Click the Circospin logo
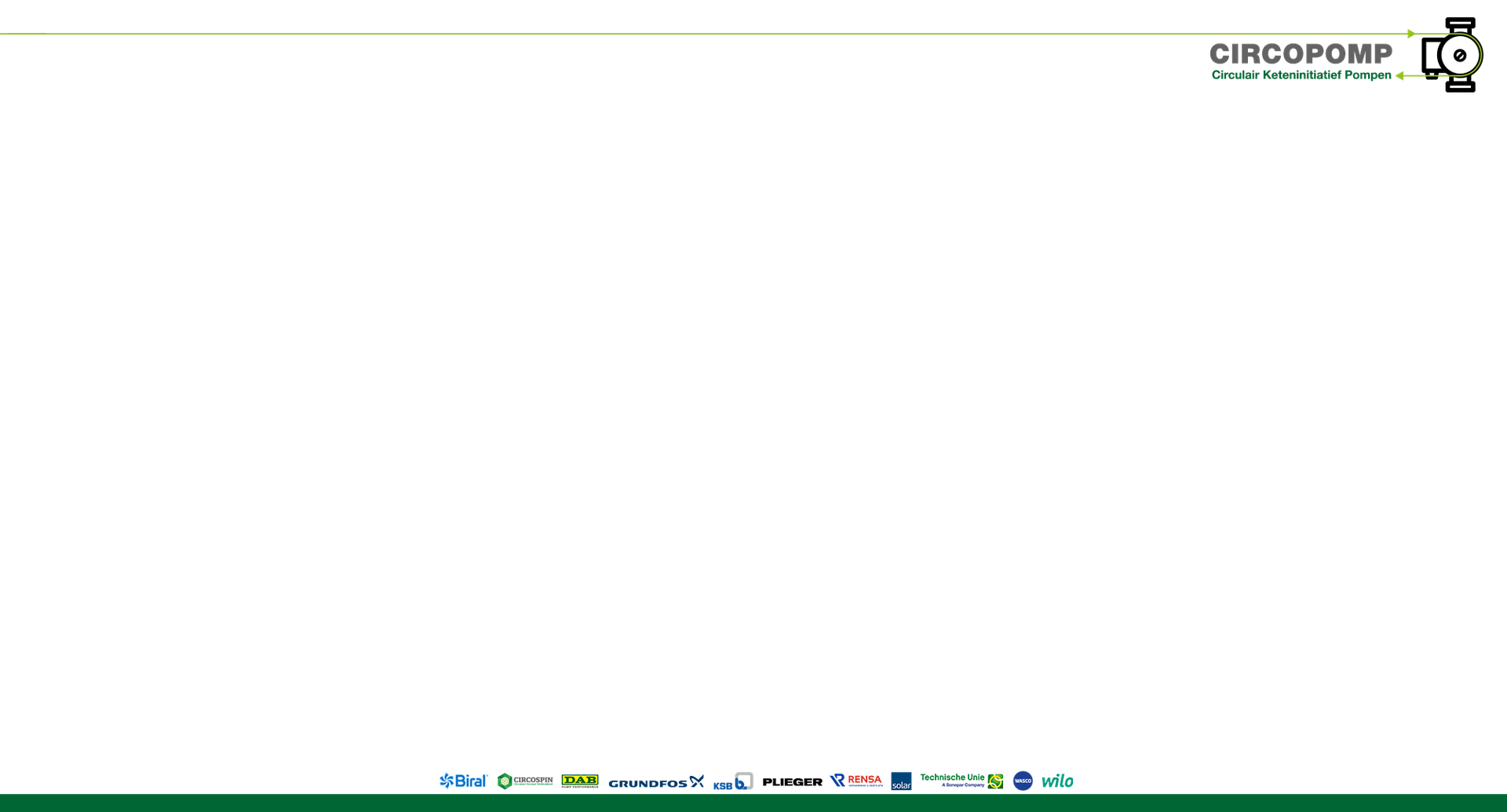Screen dimensions: 1507x812 pyautogui.click(x=525, y=781)
